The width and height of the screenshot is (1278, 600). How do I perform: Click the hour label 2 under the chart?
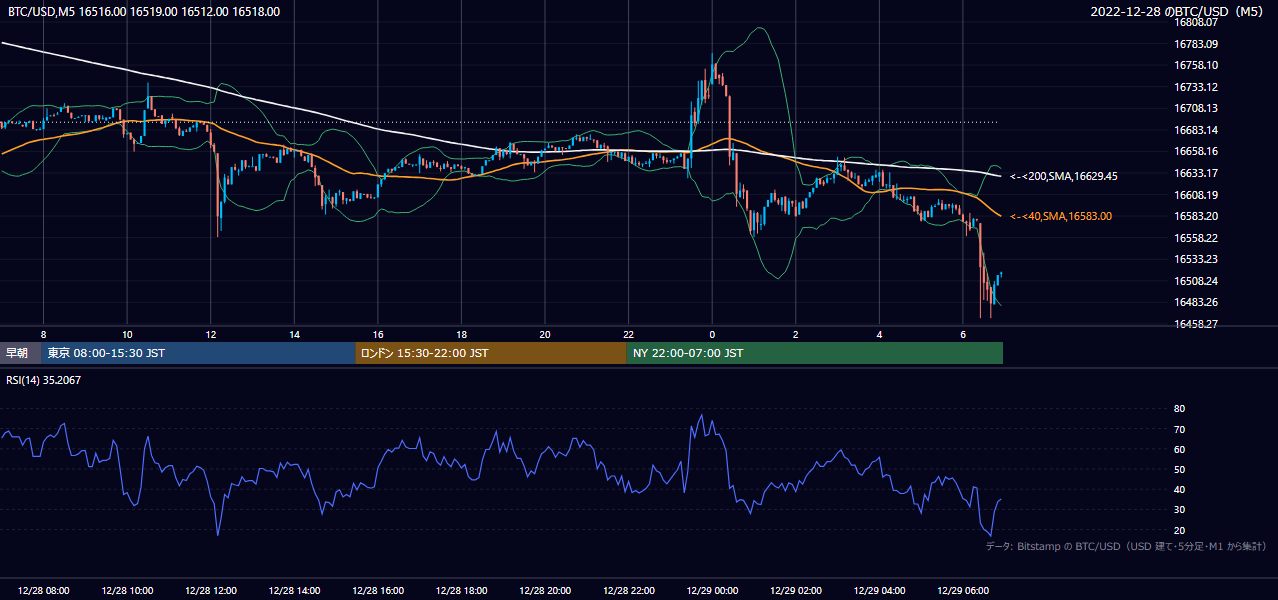tap(796, 334)
